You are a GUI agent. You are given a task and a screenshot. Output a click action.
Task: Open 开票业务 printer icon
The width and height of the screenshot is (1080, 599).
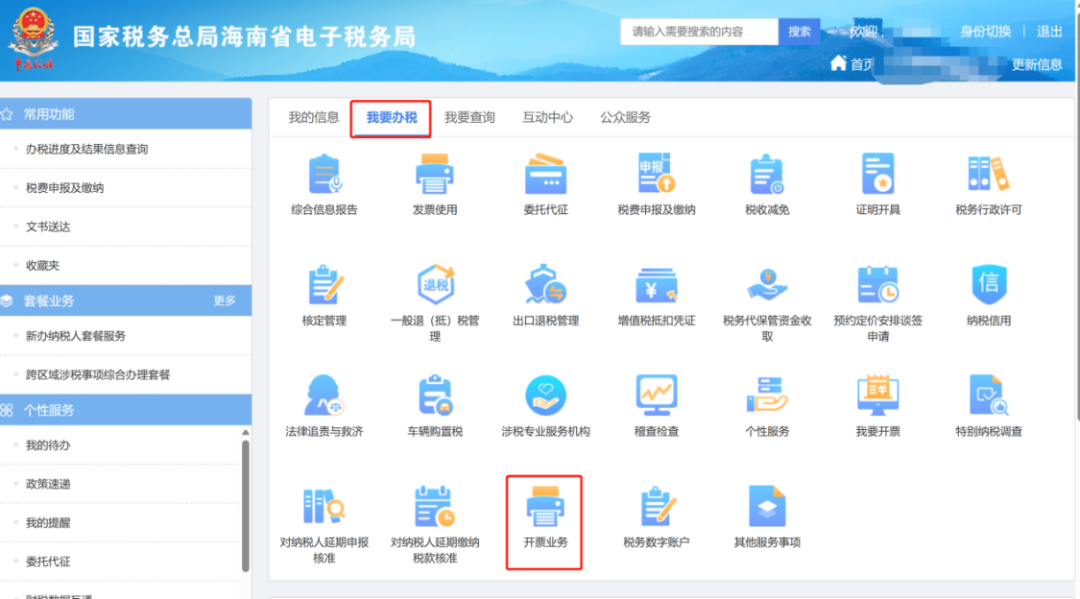(546, 507)
